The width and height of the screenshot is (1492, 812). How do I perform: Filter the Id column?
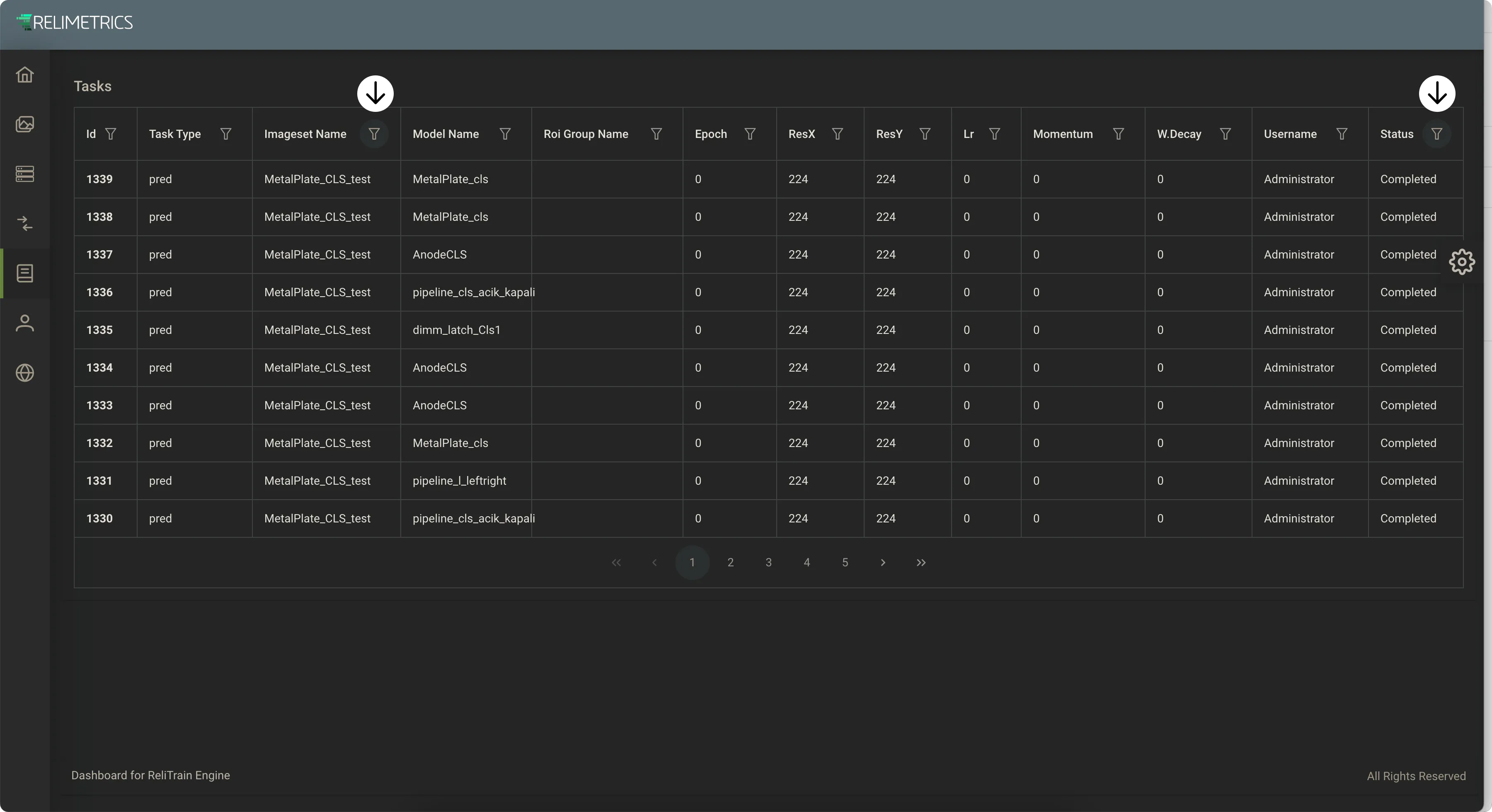[111, 134]
